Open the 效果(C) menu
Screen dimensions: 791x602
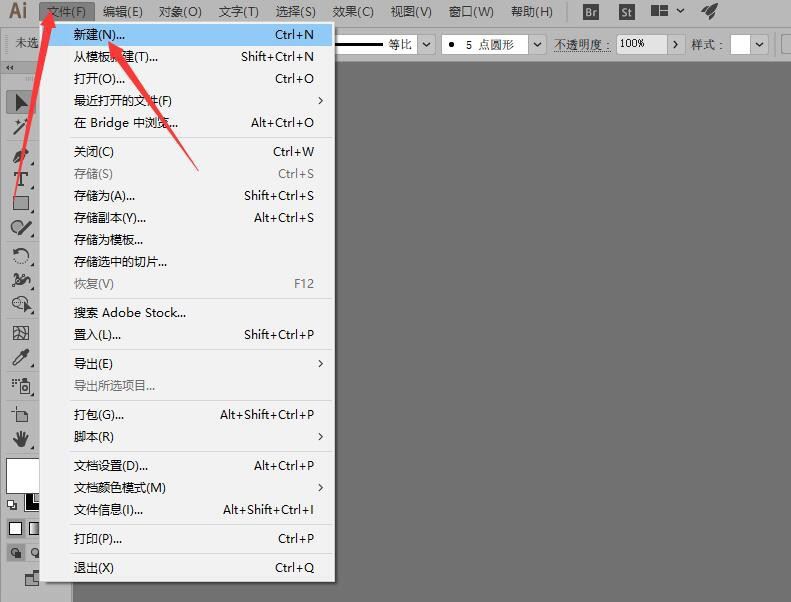point(353,12)
